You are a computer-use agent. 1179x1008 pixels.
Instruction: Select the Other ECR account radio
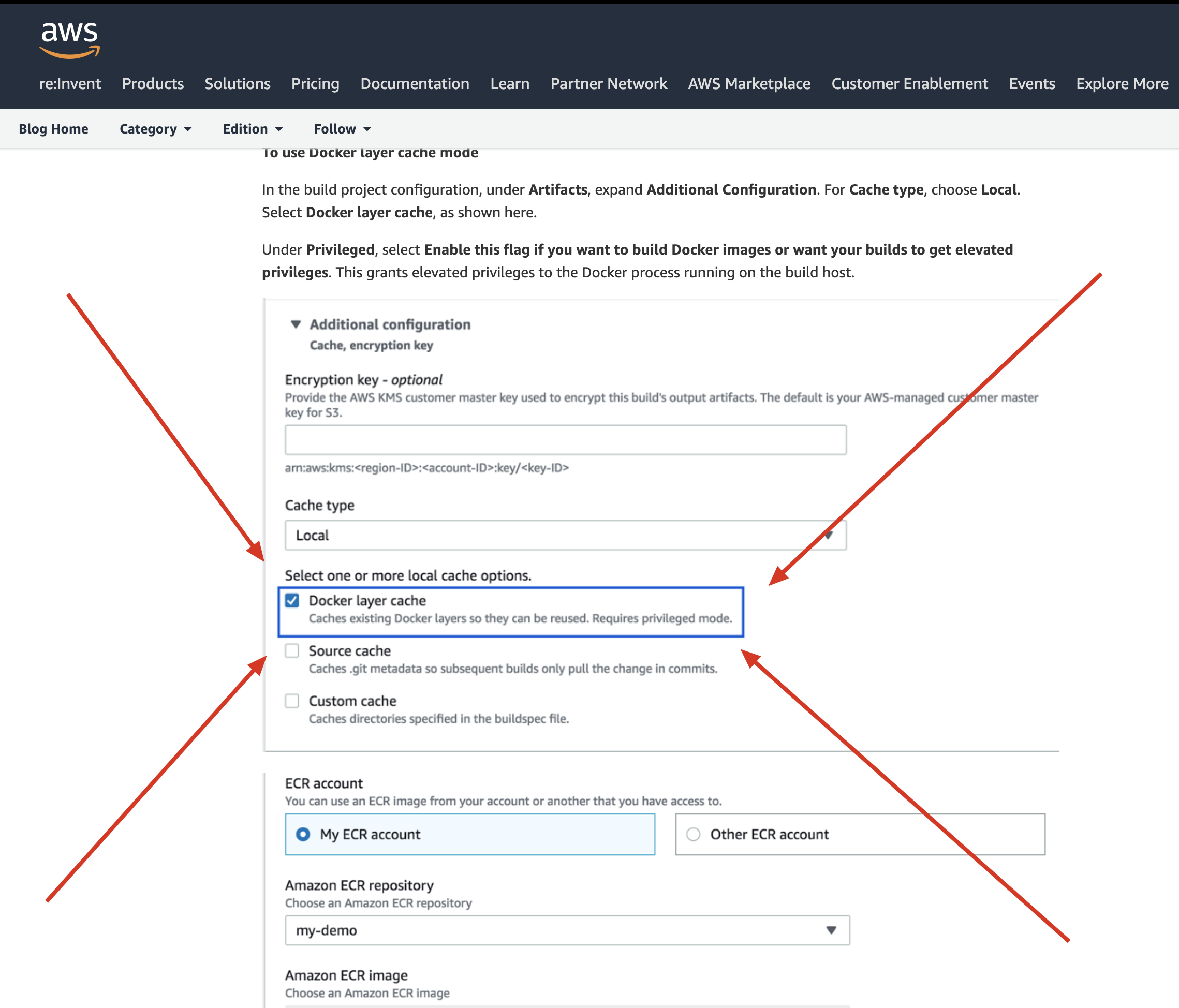point(693,835)
